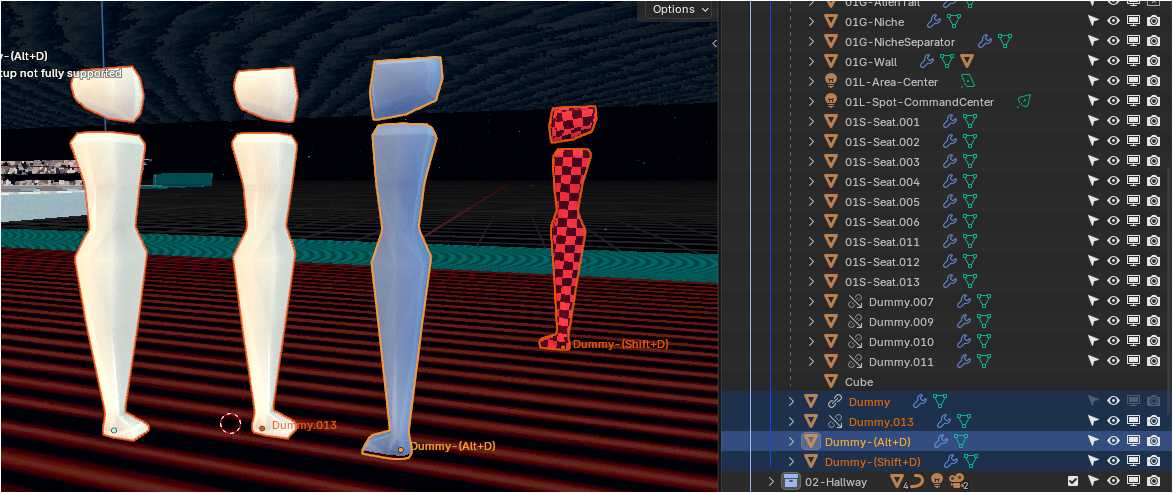Viewport: 1173px width, 493px height.
Task: Click the area light data icon on 01L-Area-Center
Action: (x=968, y=82)
